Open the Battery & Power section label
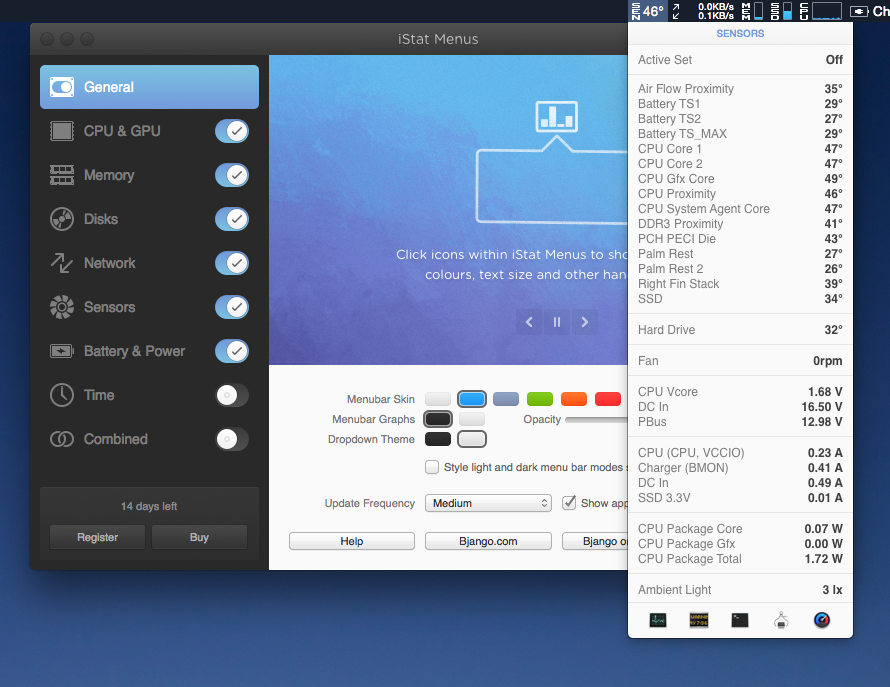The width and height of the screenshot is (890, 687). pos(135,351)
